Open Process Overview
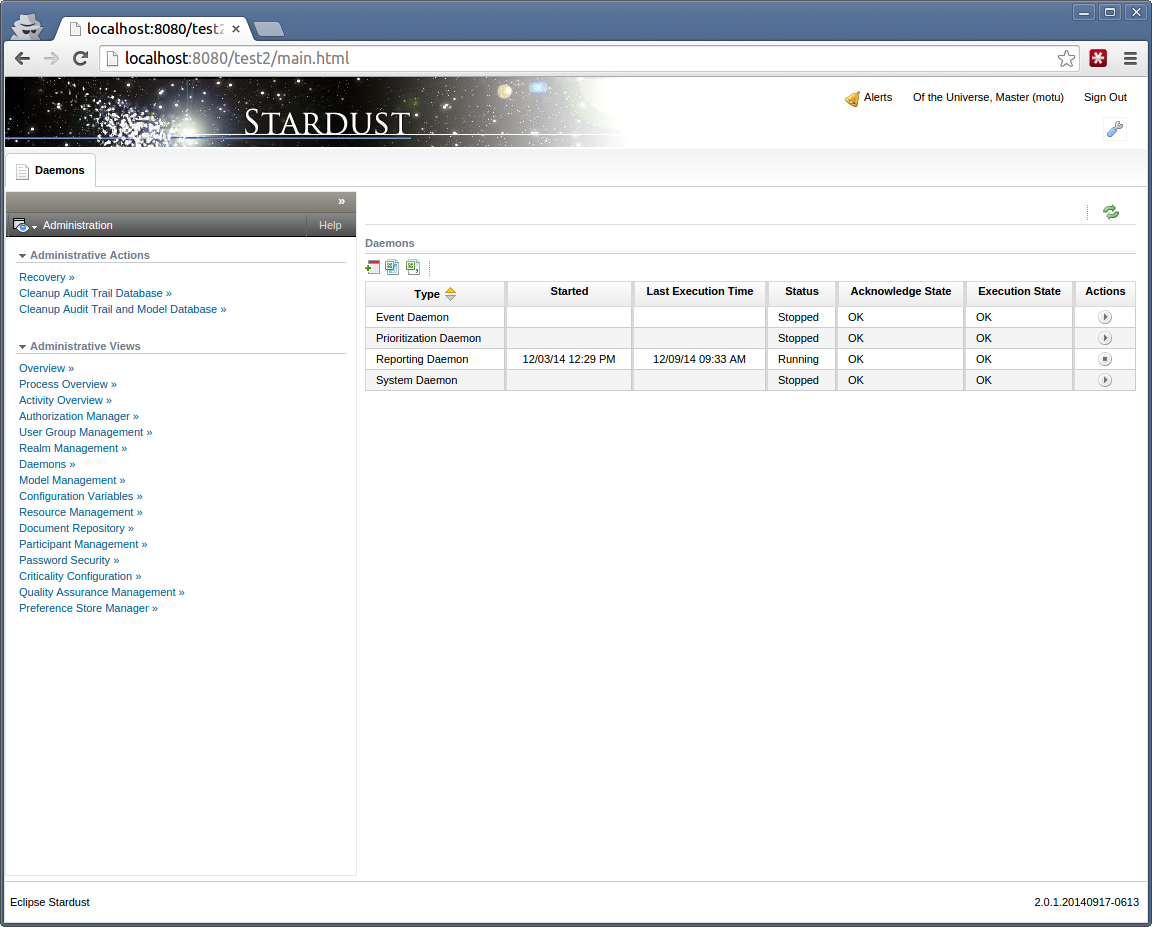The height and width of the screenshot is (927, 1152). (x=68, y=385)
